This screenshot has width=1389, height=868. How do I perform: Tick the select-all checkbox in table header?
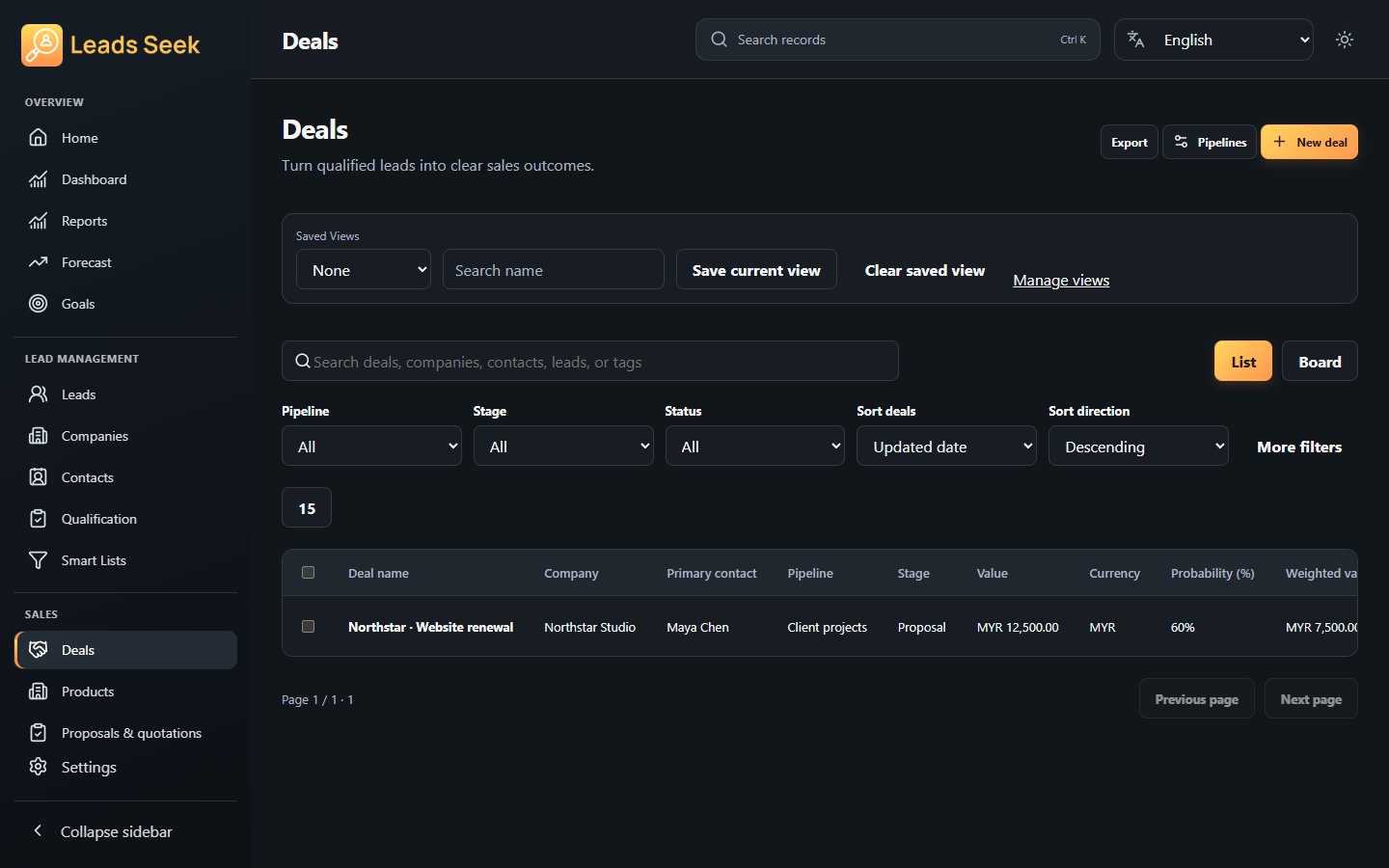[x=309, y=573]
